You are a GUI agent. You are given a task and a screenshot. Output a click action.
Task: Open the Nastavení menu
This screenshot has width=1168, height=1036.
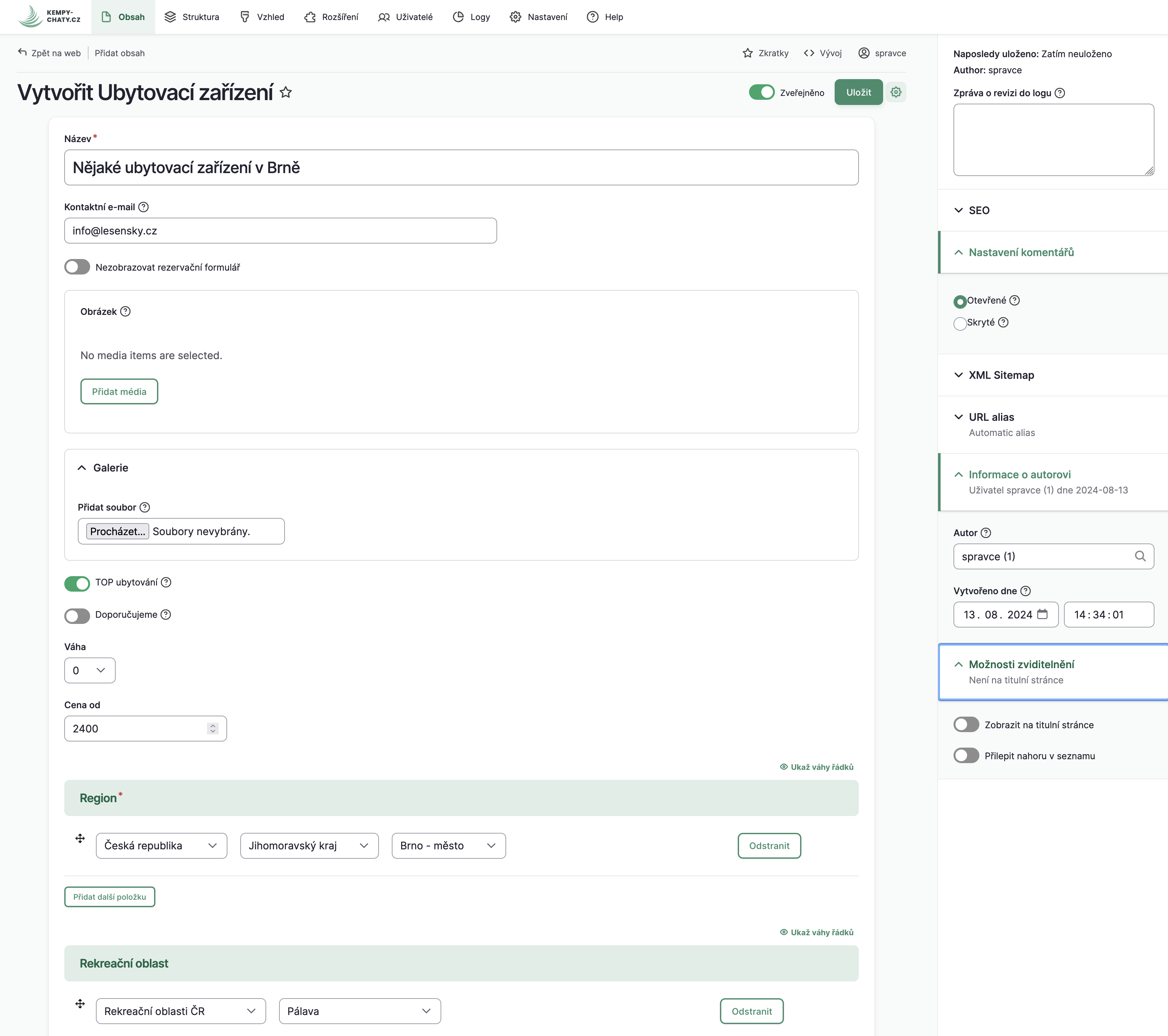[x=538, y=16]
